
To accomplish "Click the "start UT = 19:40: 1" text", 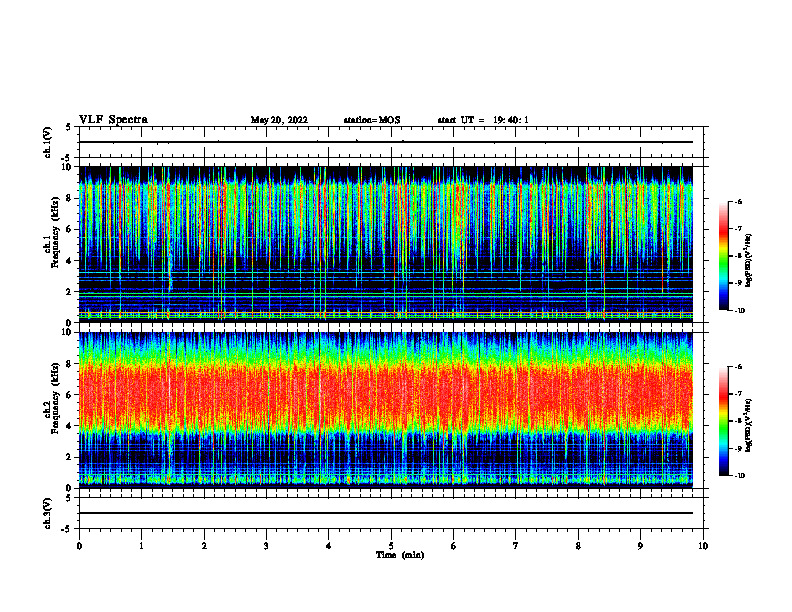I will click(x=483, y=120).
